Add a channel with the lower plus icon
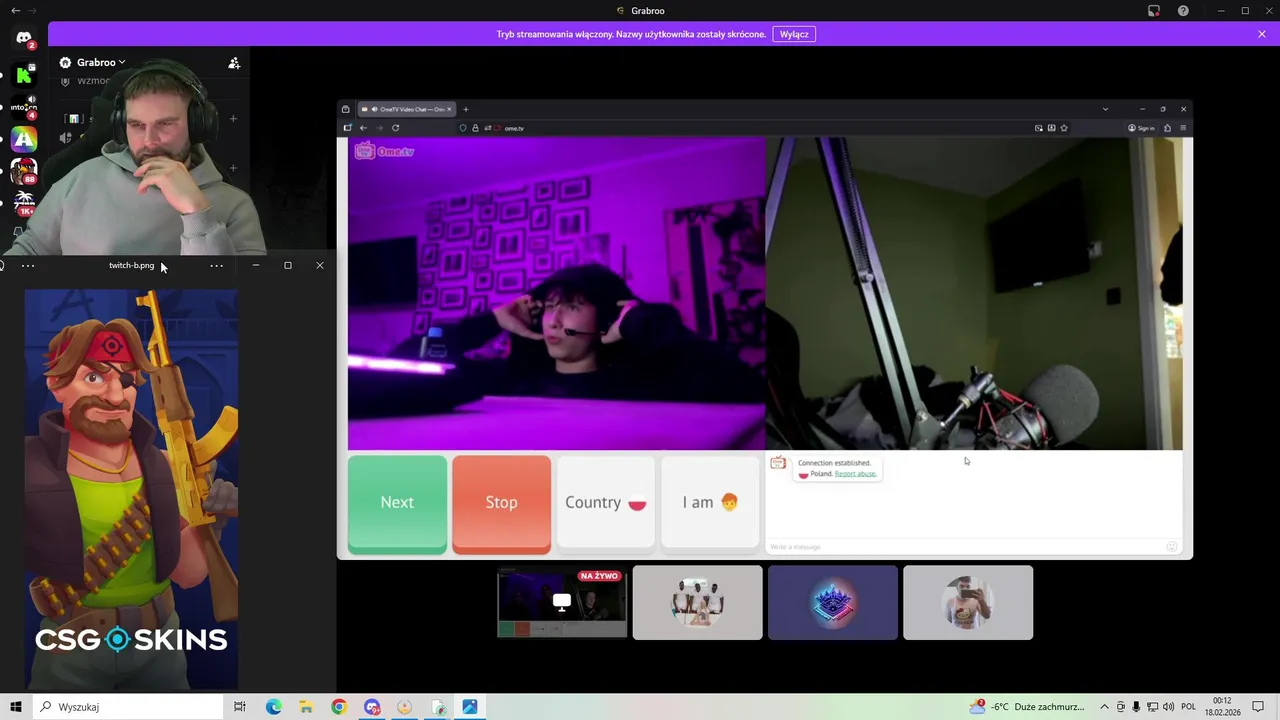This screenshot has height=720, width=1280. (233, 168)
